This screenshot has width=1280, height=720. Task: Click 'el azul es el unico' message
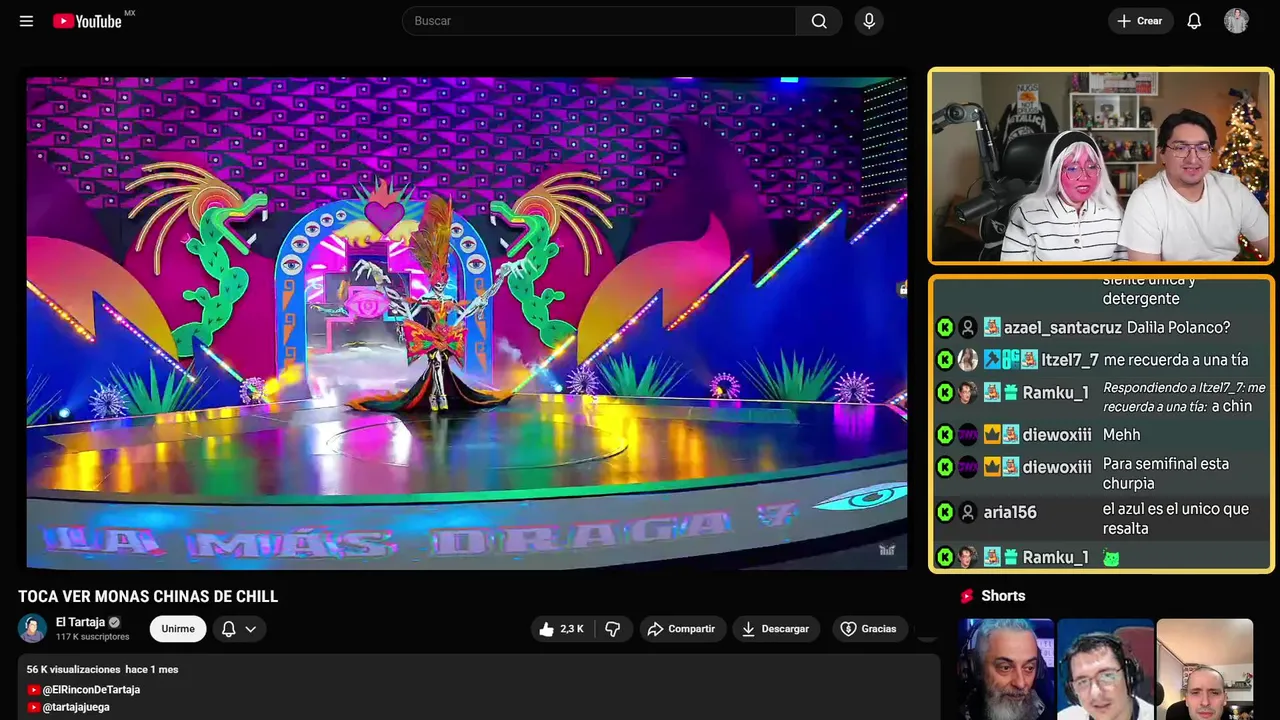tap(1176, 519)
